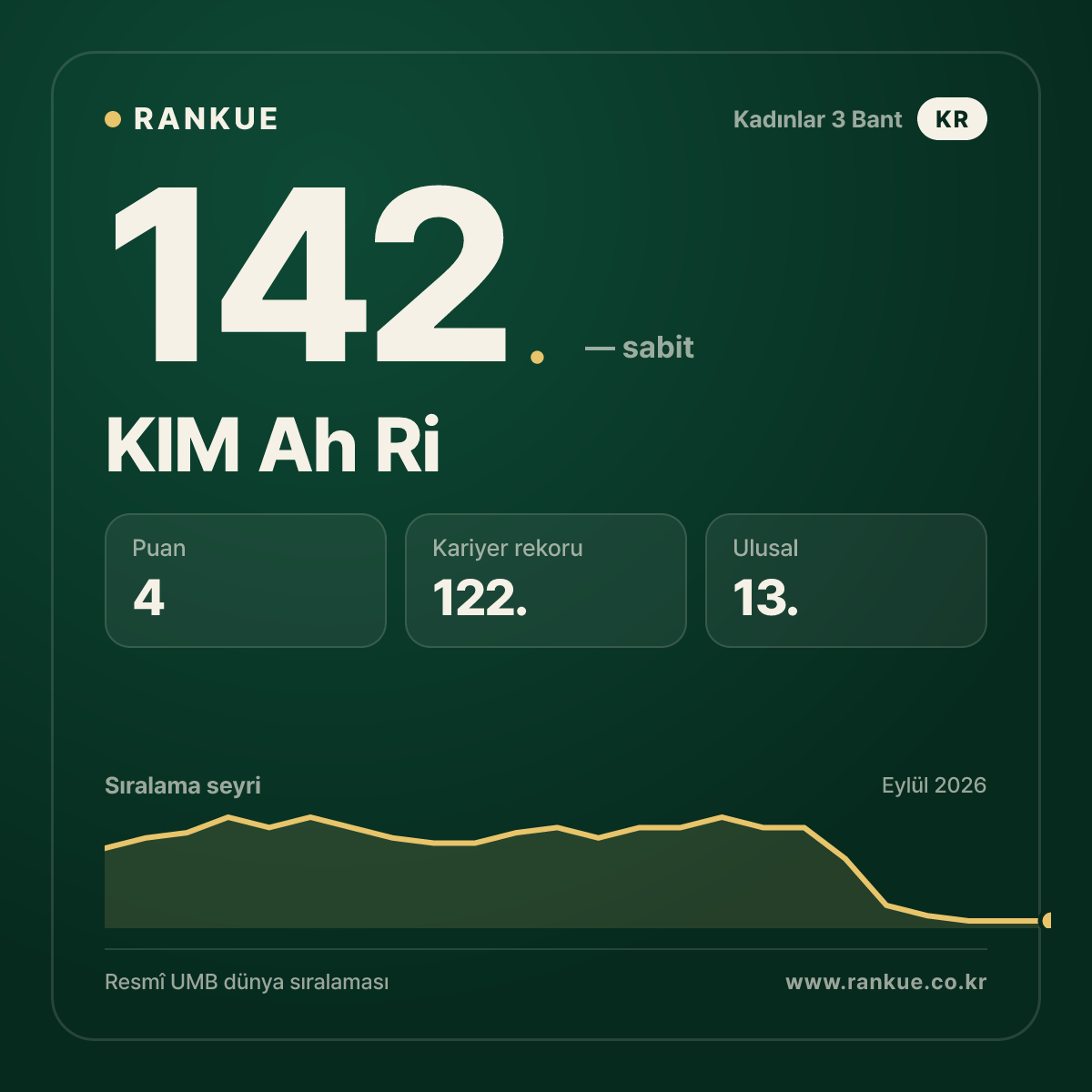This screenshot has width=1092, height=1092.
Task: Open the Ulusal stat card
Action: point(846,581)
